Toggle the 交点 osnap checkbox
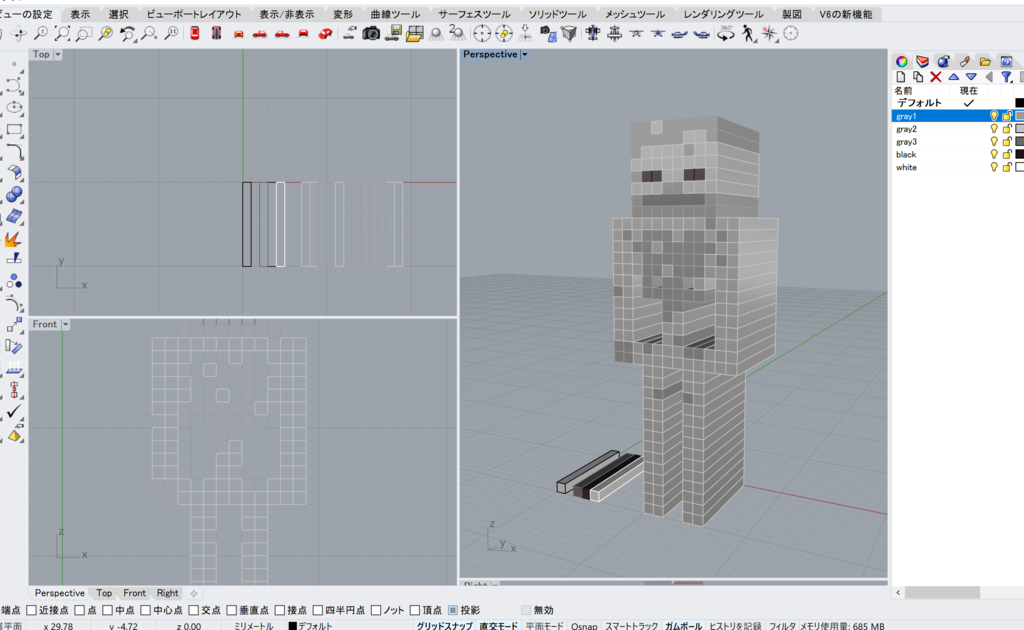1024x630 pixels. 193,610
